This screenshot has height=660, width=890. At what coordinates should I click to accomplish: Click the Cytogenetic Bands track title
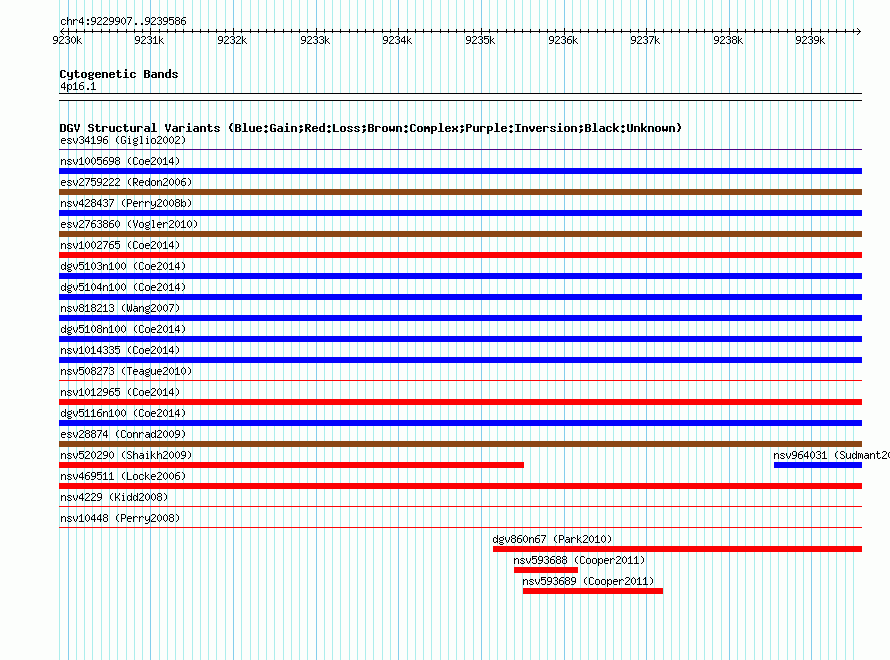[119, 74]
